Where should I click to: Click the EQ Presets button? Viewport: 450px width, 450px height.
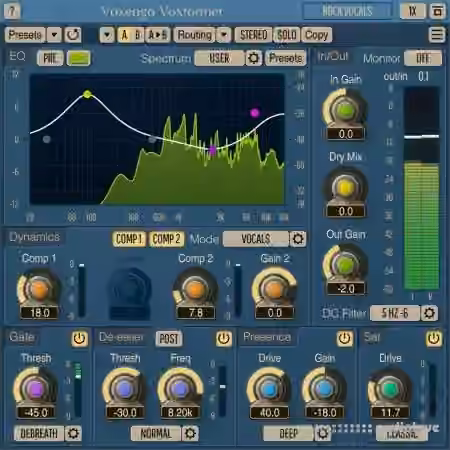click(286, 58)
